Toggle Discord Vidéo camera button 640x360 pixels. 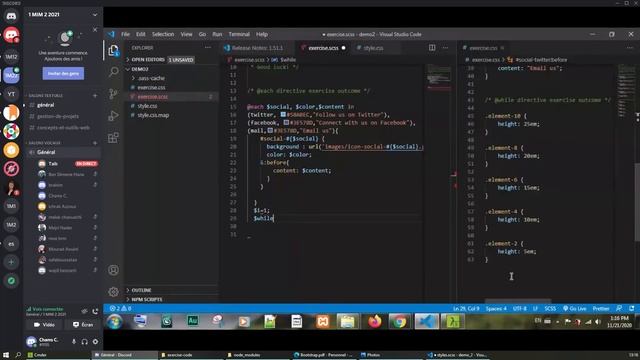pyautogui.click(x=44, y=324)
